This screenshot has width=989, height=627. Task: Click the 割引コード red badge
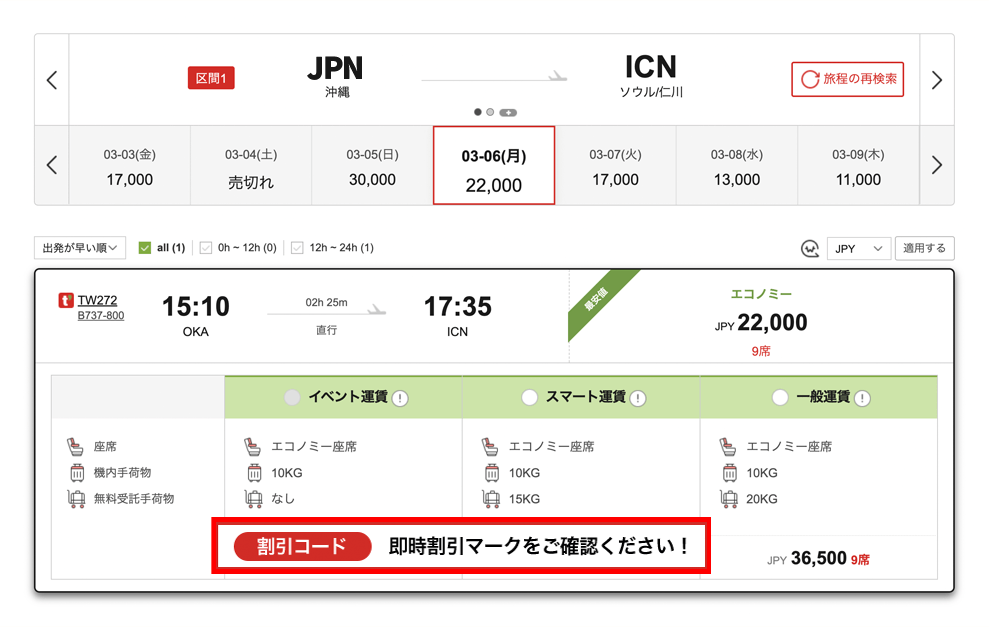coord(302,546)
